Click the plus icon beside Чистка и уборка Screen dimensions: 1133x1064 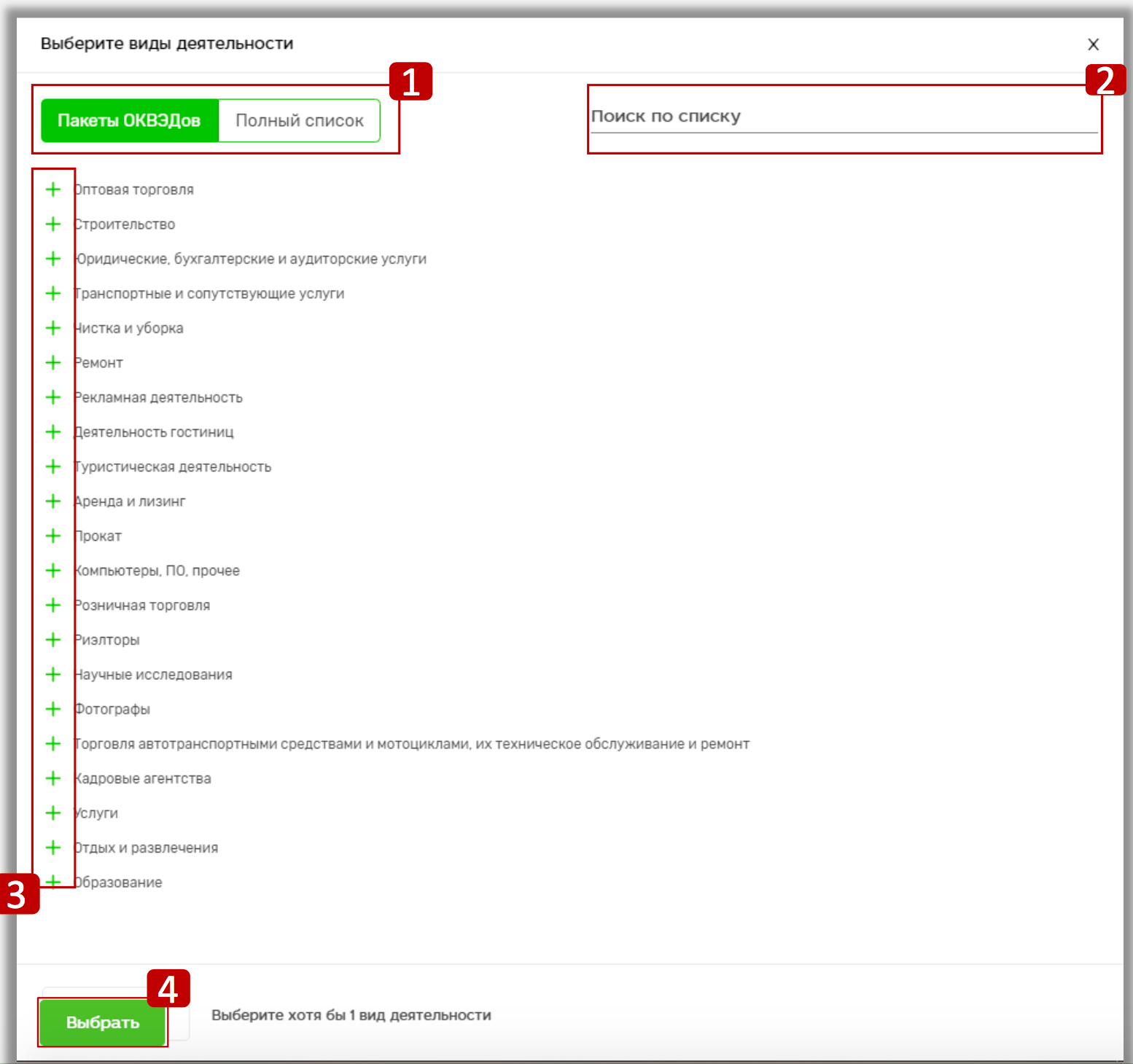click(x=53, y=328)
